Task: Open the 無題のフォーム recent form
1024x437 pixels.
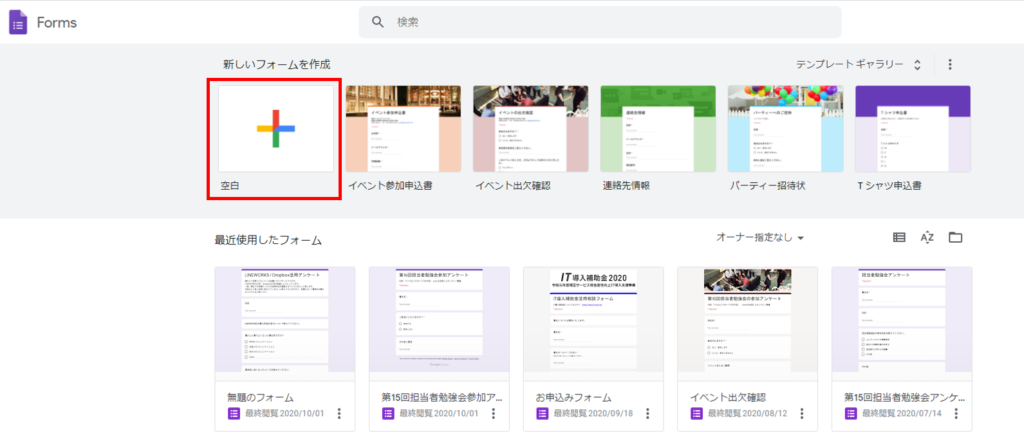Action: coord(285,349)
